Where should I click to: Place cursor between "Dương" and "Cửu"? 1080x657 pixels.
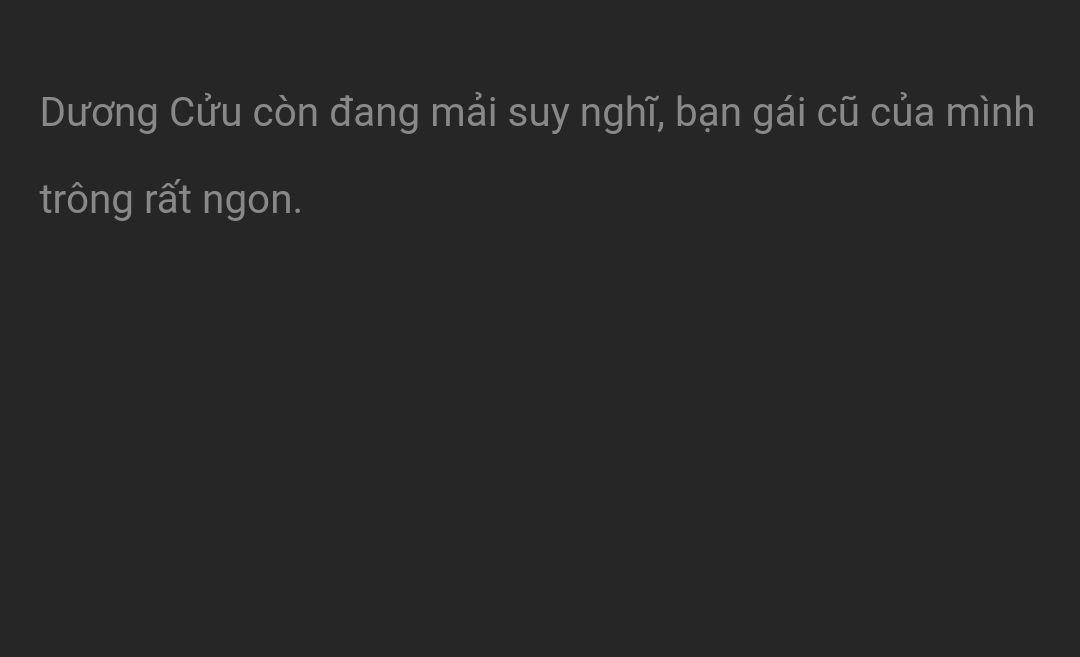pos(165,113)
